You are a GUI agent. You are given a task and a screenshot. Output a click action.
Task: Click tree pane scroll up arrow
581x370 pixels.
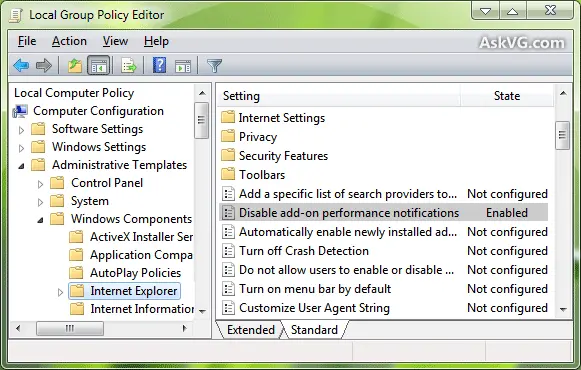pos(202,93)
